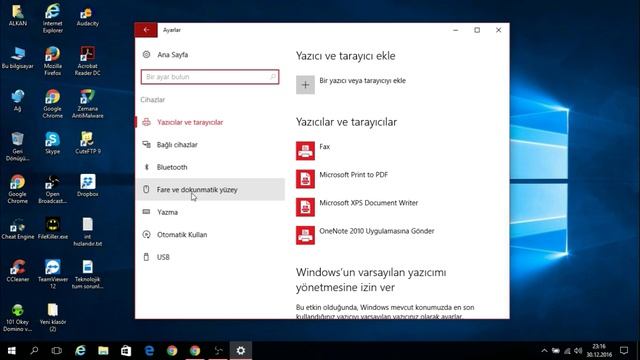Viewport: 640px width, 360px height.
Task: Click 'OneNote 2010 Uygulamasına Gönder' label
Action: 377,231
